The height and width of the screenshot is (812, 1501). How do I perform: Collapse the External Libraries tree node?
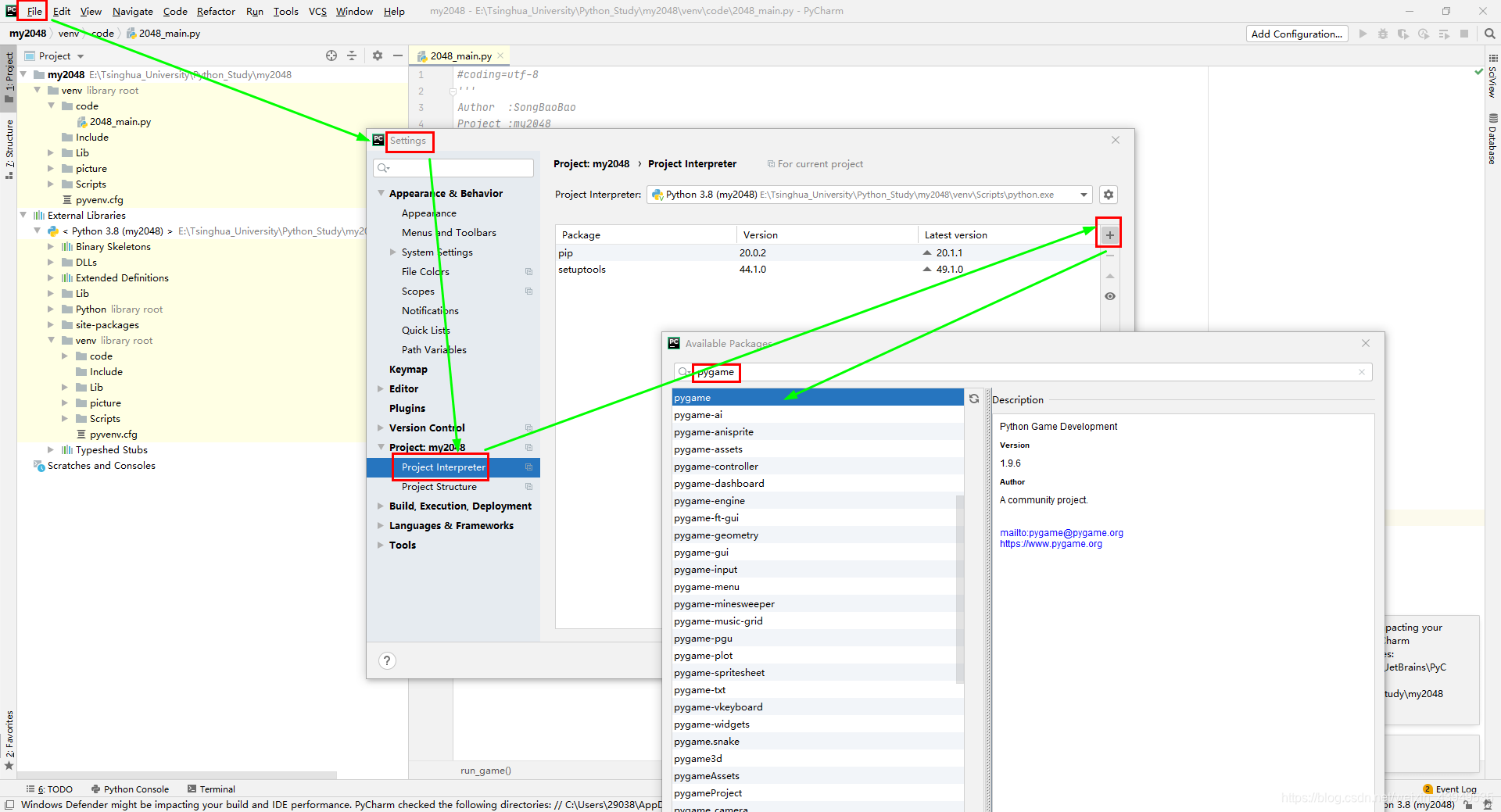click(x=23, y=215)
